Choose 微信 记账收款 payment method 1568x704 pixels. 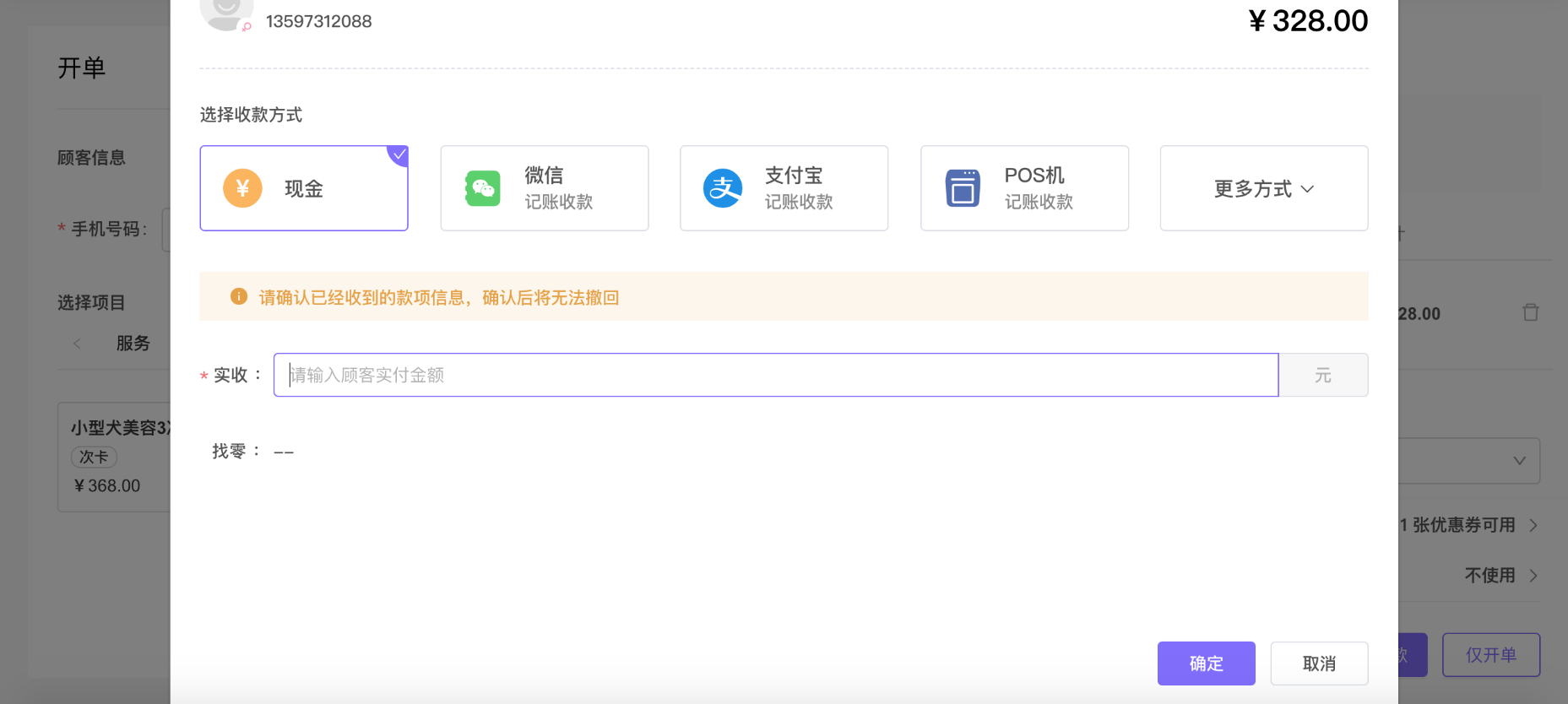tap(545, 188)
